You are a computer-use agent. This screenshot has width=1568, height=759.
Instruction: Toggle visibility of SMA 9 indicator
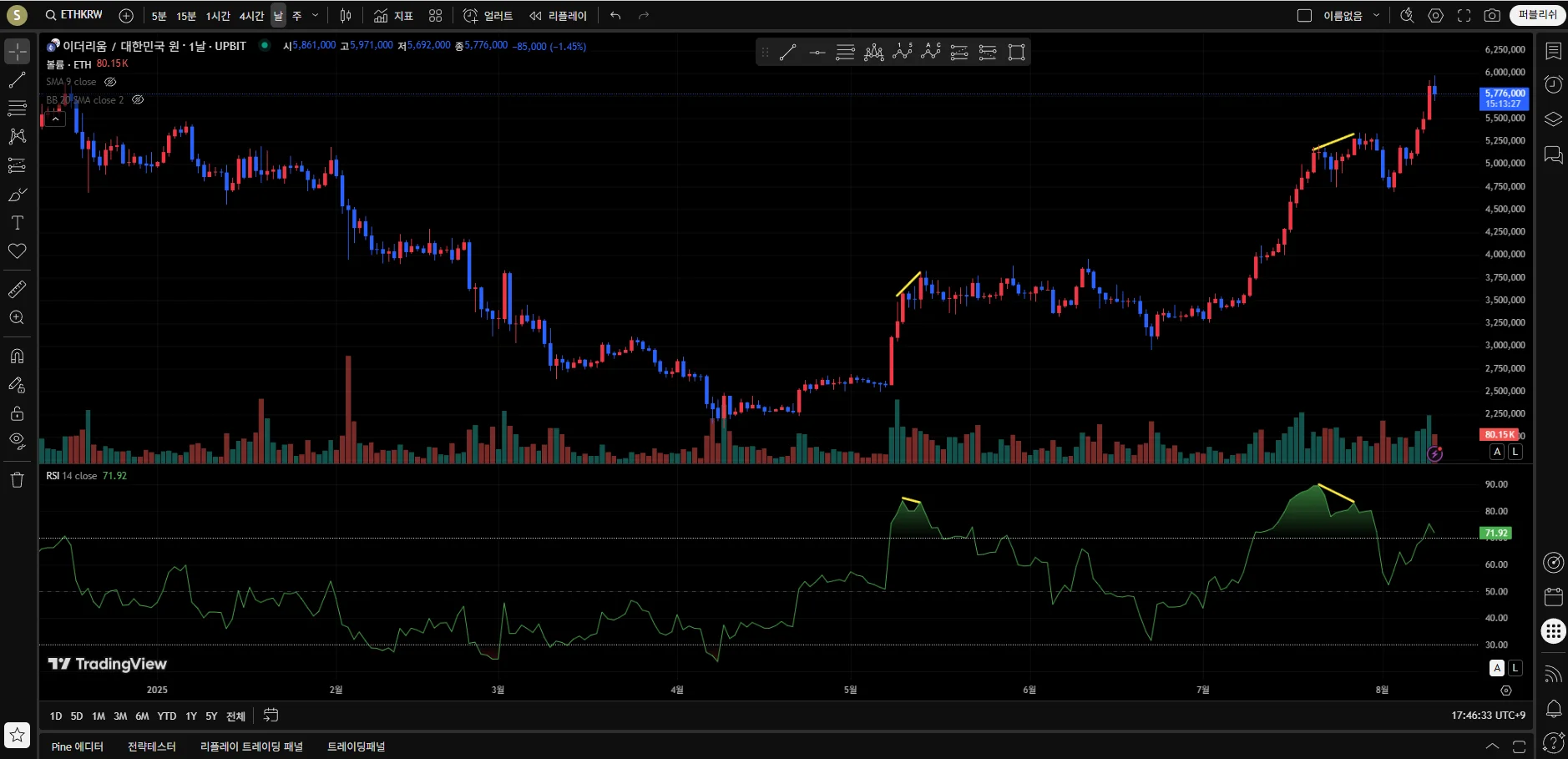(110, 82)
